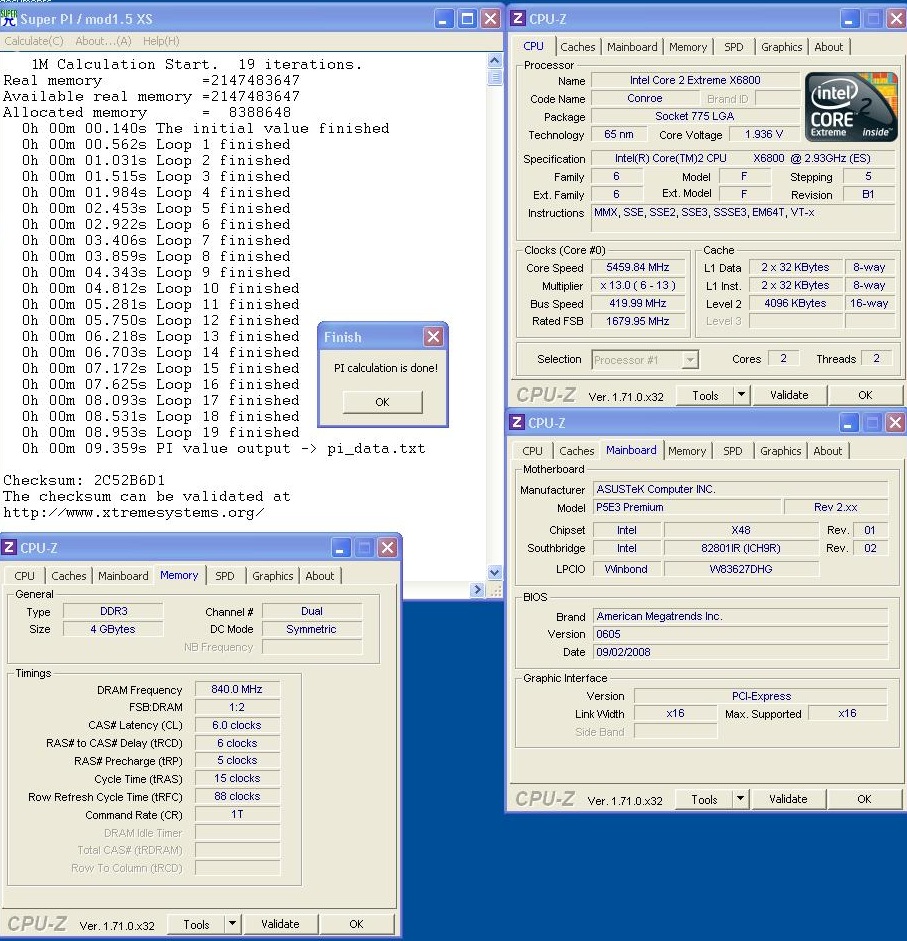Image resolution: width=907 pixels, height=941 pixels.
Task: Minimize the CPU-Z processor window
Action: pos(849,19)
